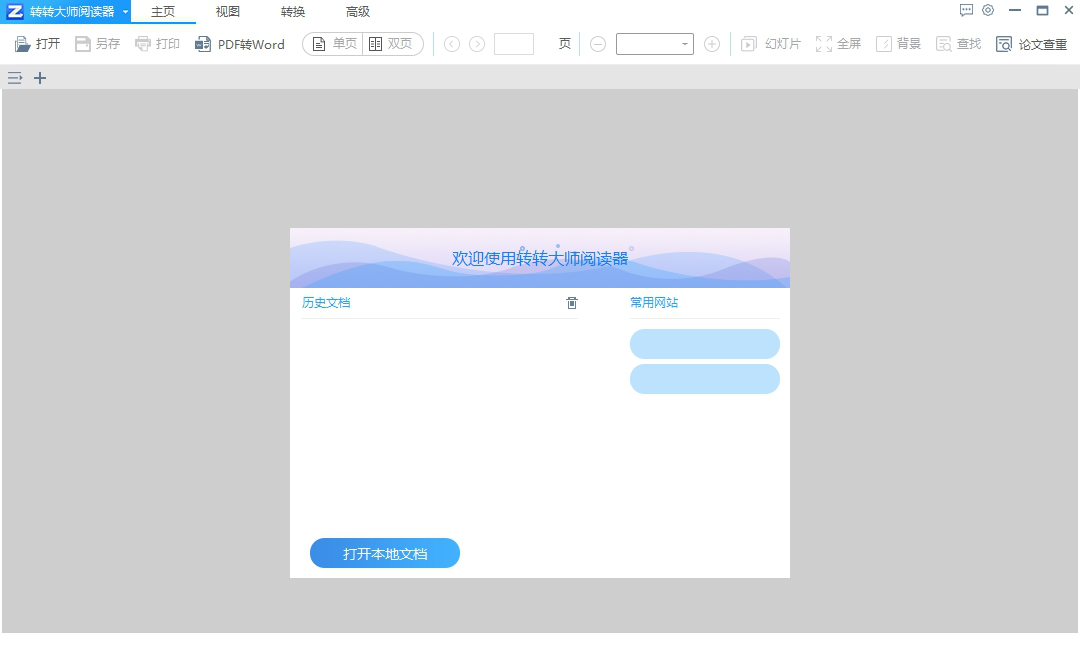1080x658 pixels.
Task: Open the 论文查重 plagiarism check
Action: (x=1031, y=44)
